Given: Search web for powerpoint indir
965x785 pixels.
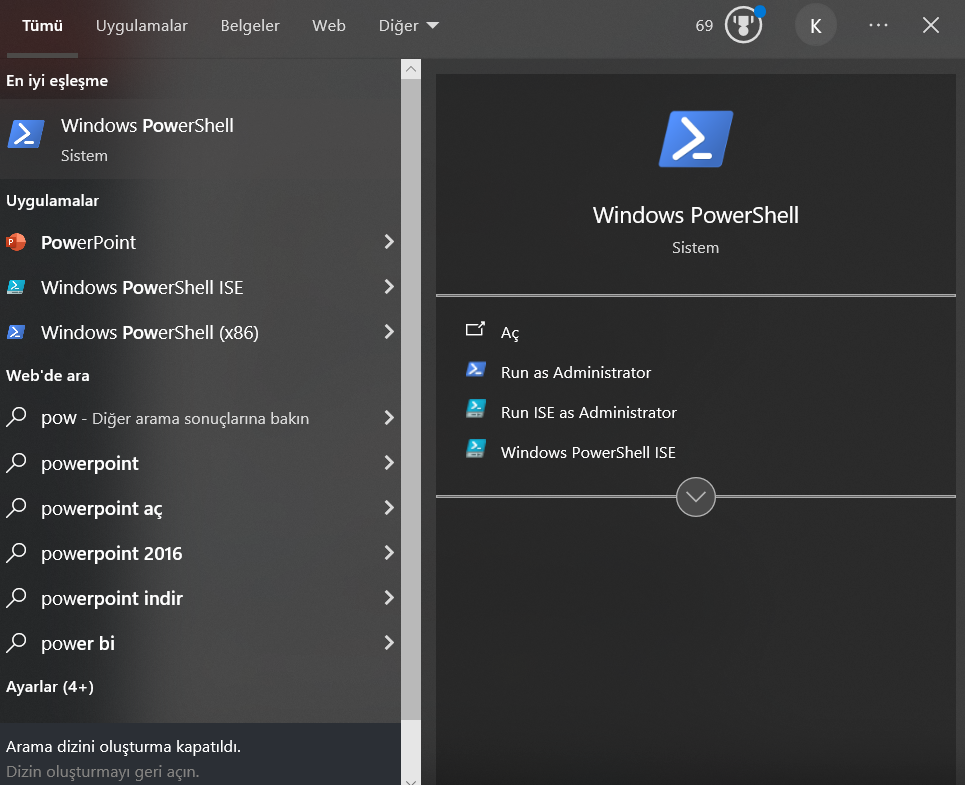Looking at the screenshot, I should pyautogui.click(x=110, y=598).
